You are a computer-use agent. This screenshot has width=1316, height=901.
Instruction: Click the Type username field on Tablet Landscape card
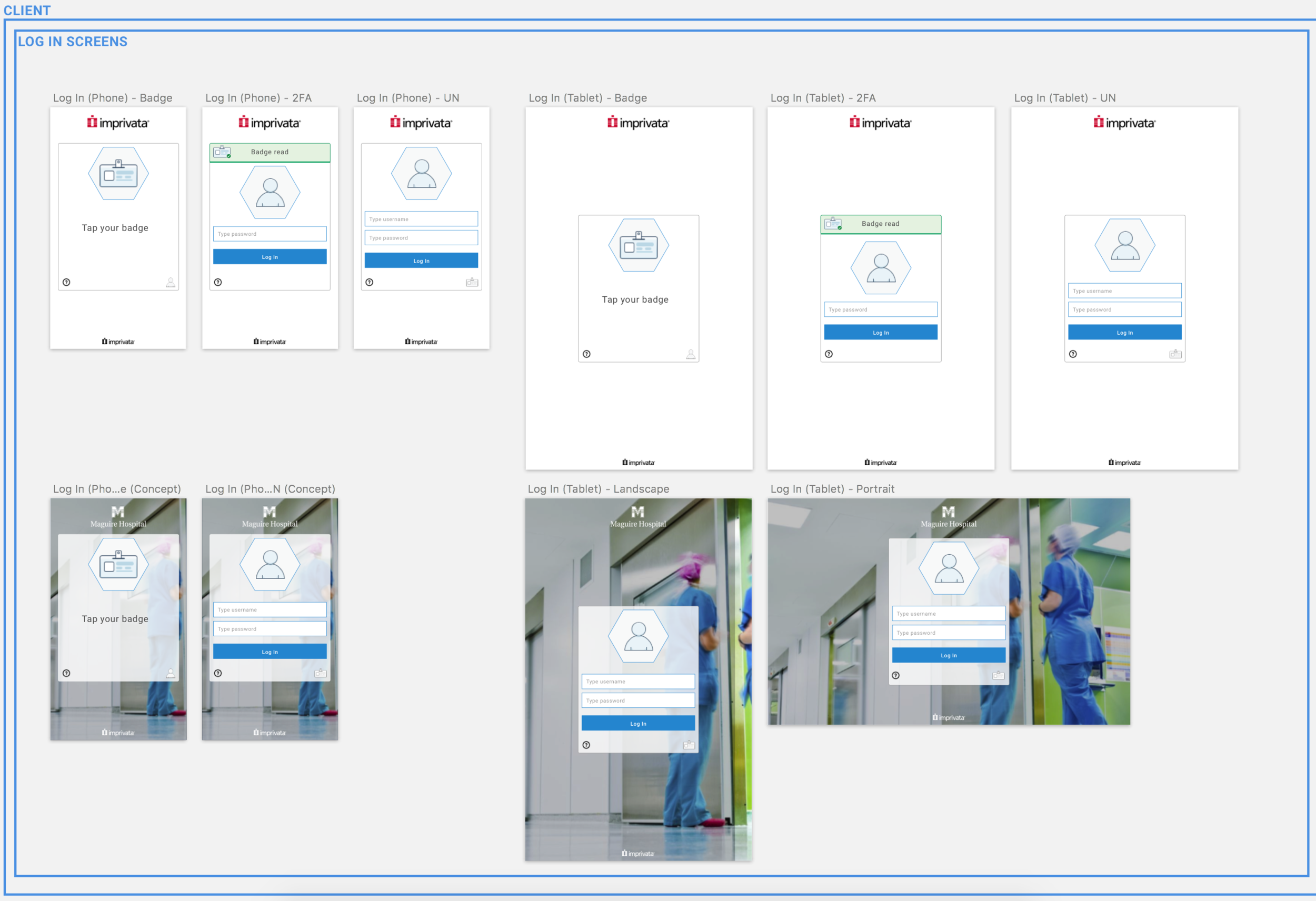tap(638, 681)
